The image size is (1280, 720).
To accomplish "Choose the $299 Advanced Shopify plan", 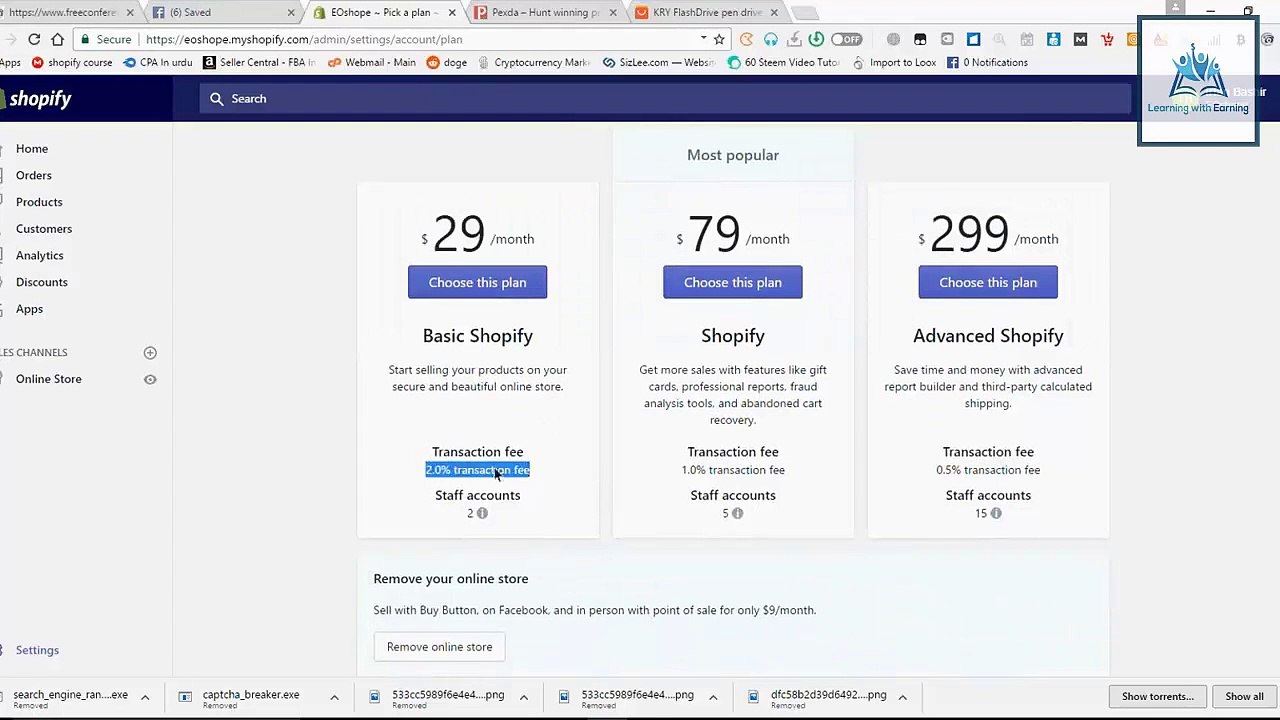I will 988,282.
